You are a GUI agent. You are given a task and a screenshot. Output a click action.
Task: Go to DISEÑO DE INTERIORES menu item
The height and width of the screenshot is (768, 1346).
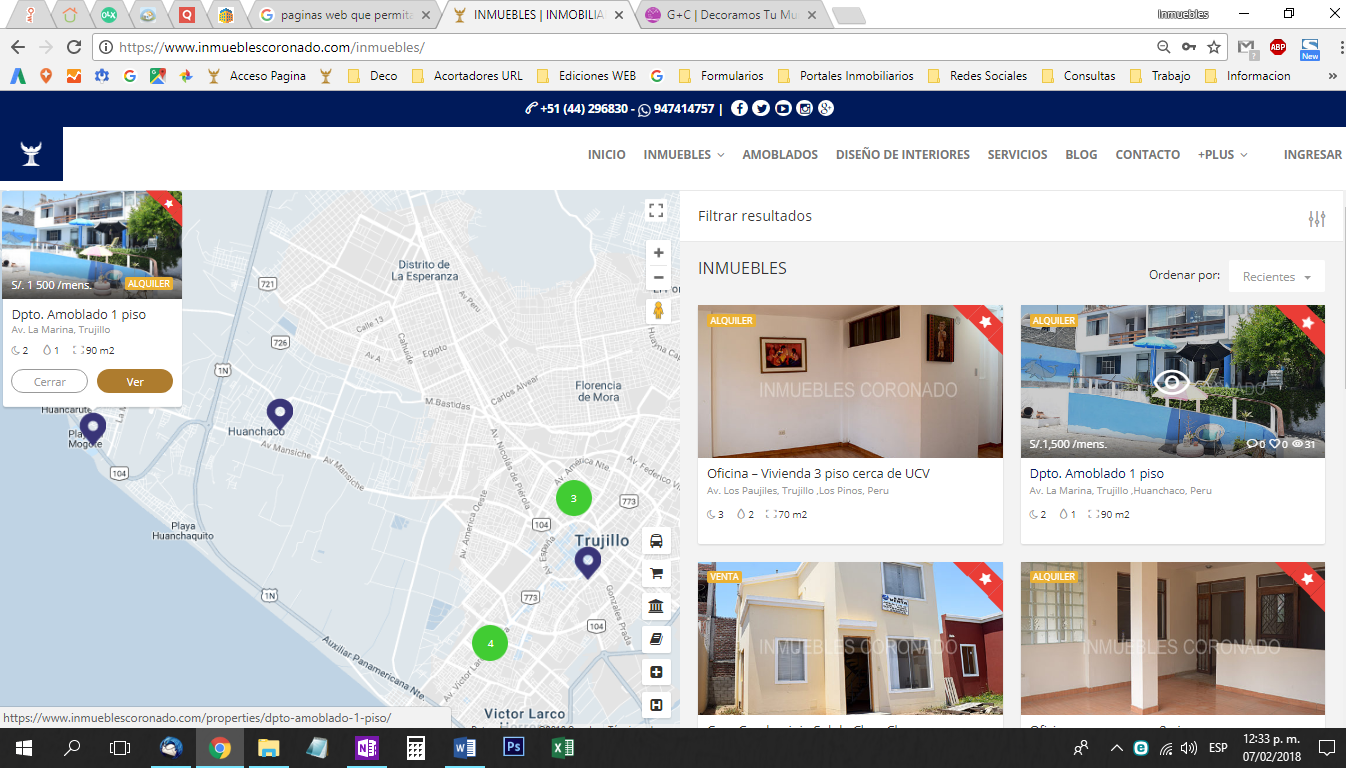pos(902,155)
